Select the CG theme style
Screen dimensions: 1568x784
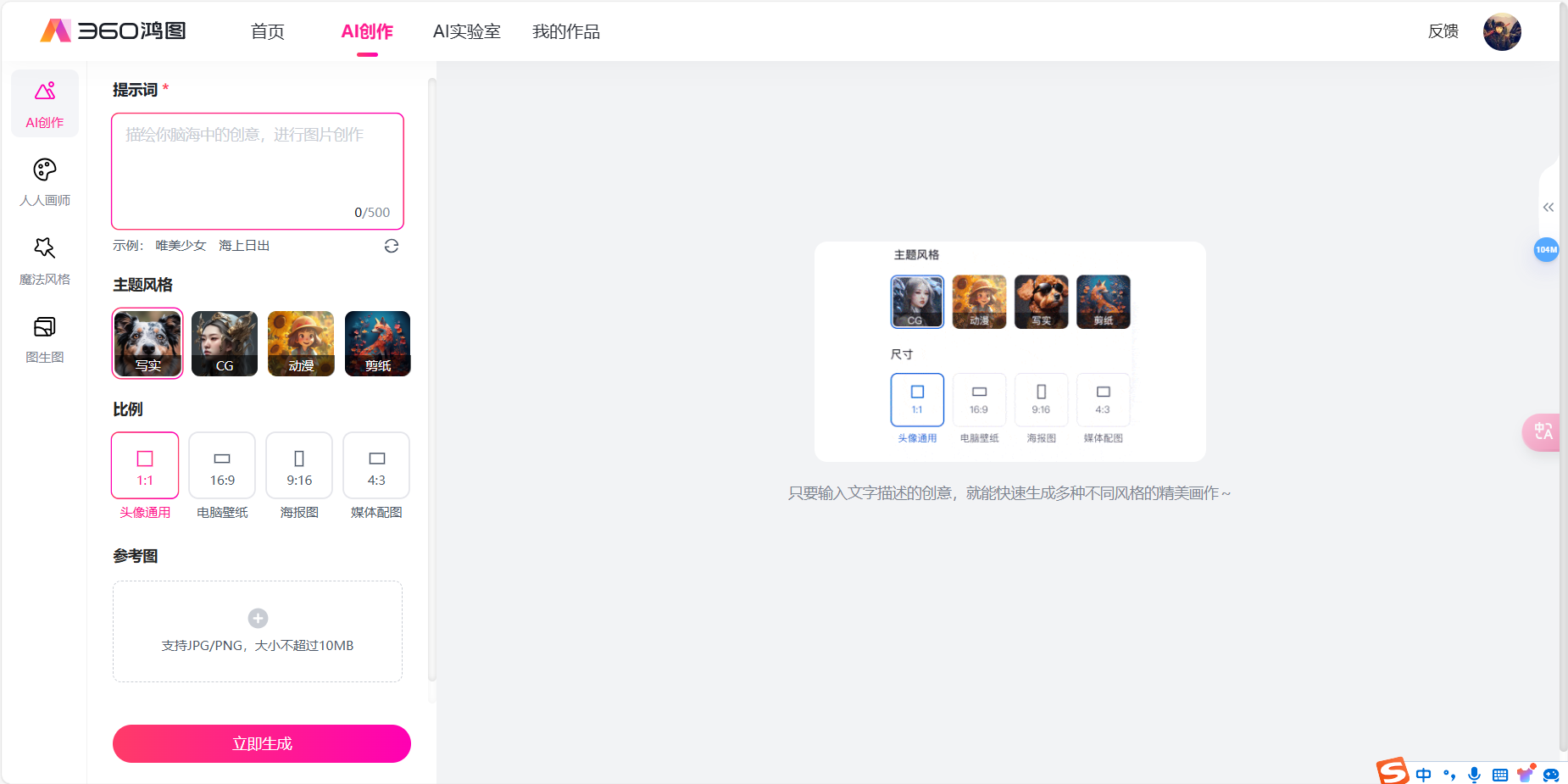pyautogui.click(x=224, y=343)
